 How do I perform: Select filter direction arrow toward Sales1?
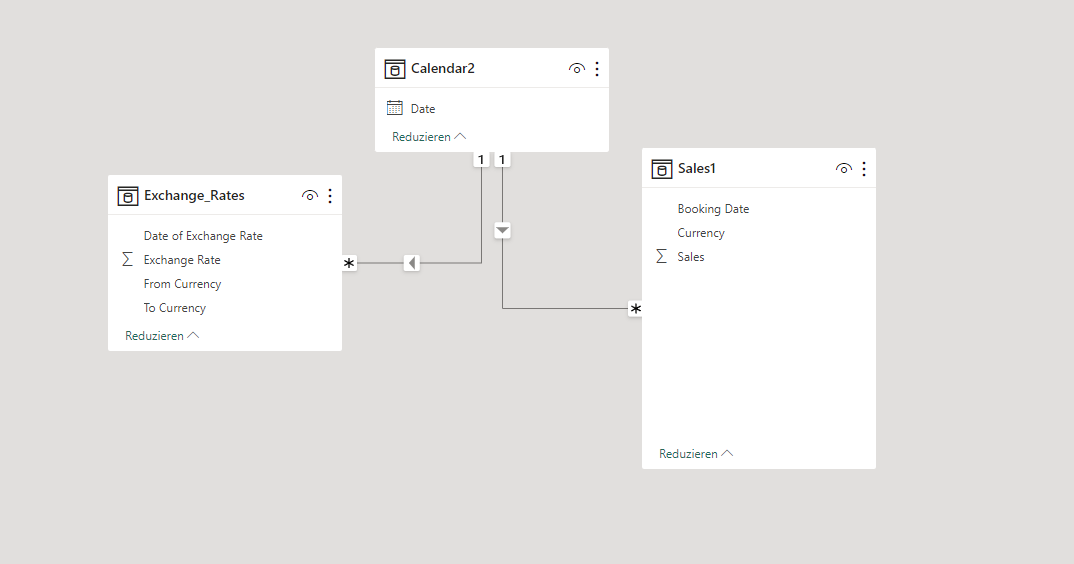coord(503,230)
